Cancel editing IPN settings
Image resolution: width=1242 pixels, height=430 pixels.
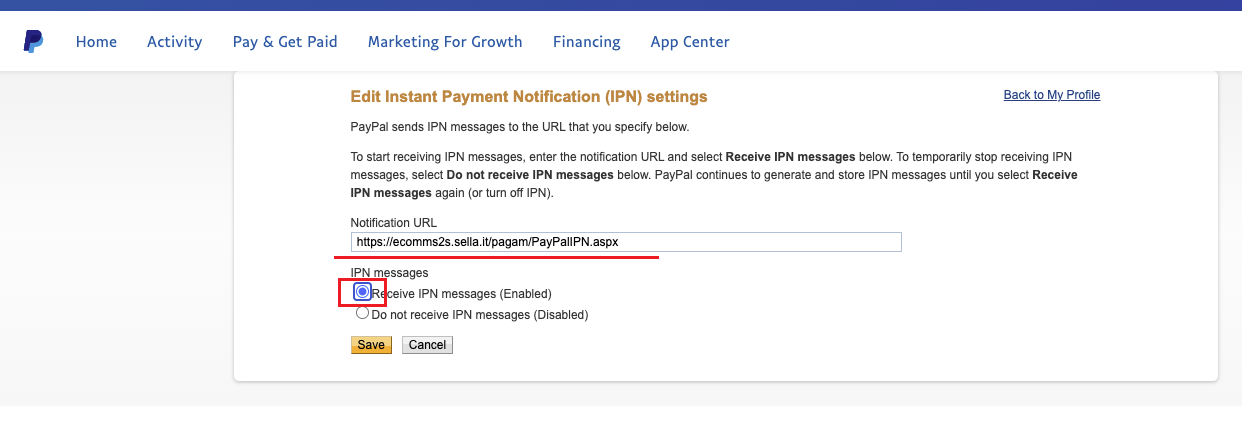(427, 345)
